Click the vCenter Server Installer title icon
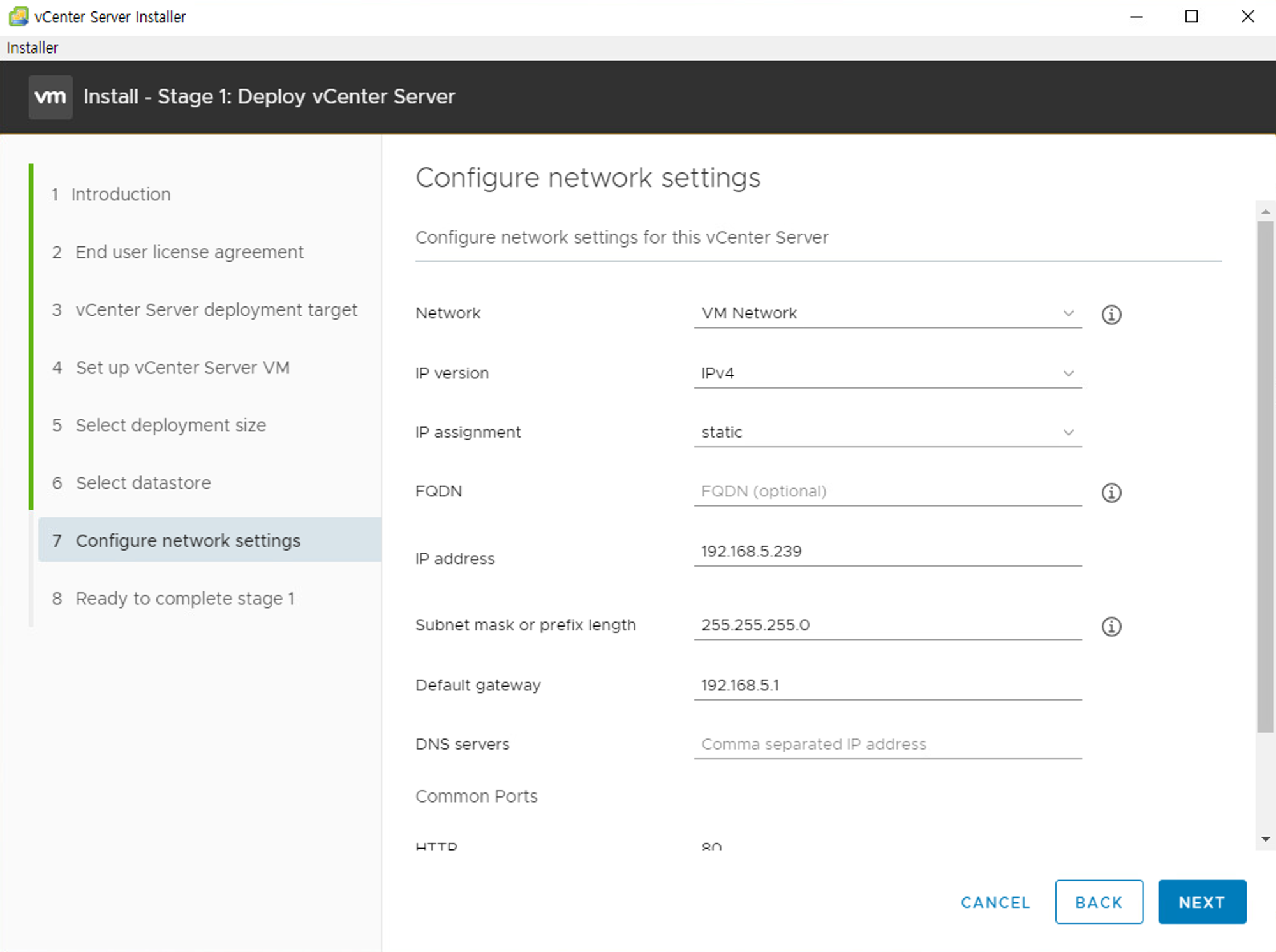1276x952 pixels. click(x=18, y=17)
